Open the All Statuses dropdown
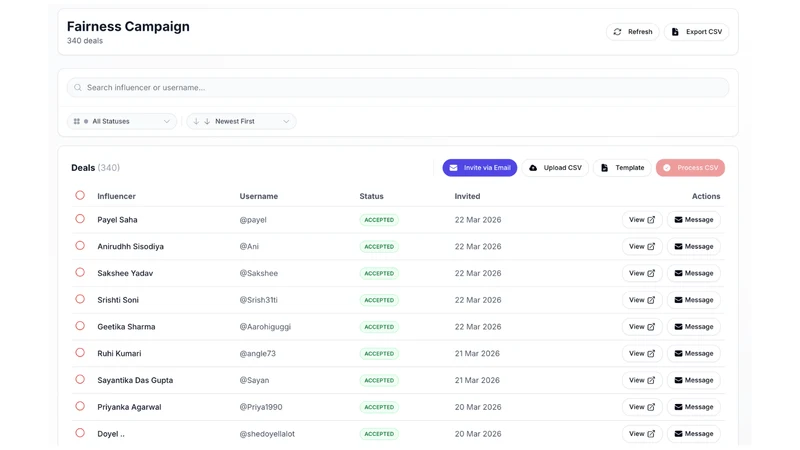This screenshot has width=800, height=450. tap(122, 121)
